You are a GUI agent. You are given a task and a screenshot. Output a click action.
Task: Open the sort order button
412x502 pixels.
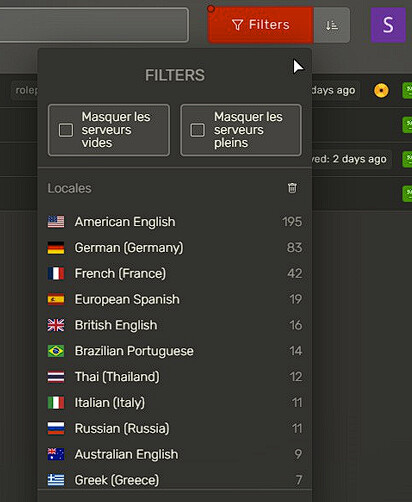point(332,25)
